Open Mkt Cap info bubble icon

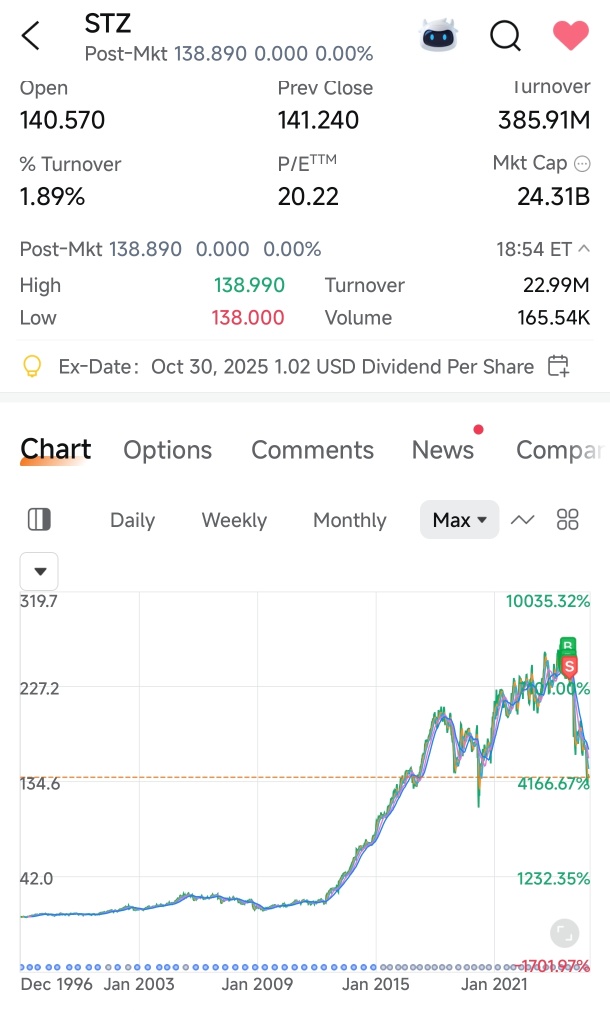582,163
